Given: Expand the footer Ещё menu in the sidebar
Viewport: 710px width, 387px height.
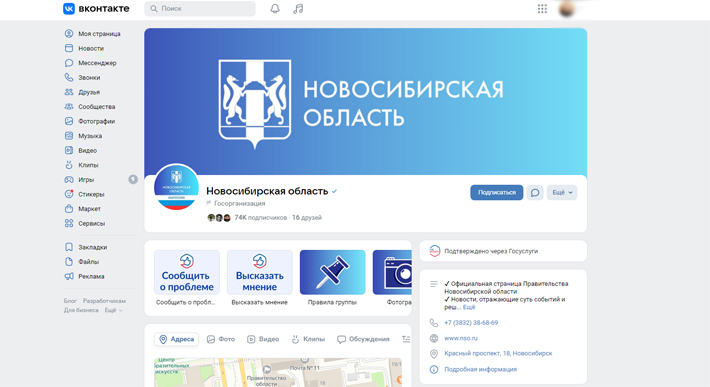Looking at the screenshot, I should 114,310.
